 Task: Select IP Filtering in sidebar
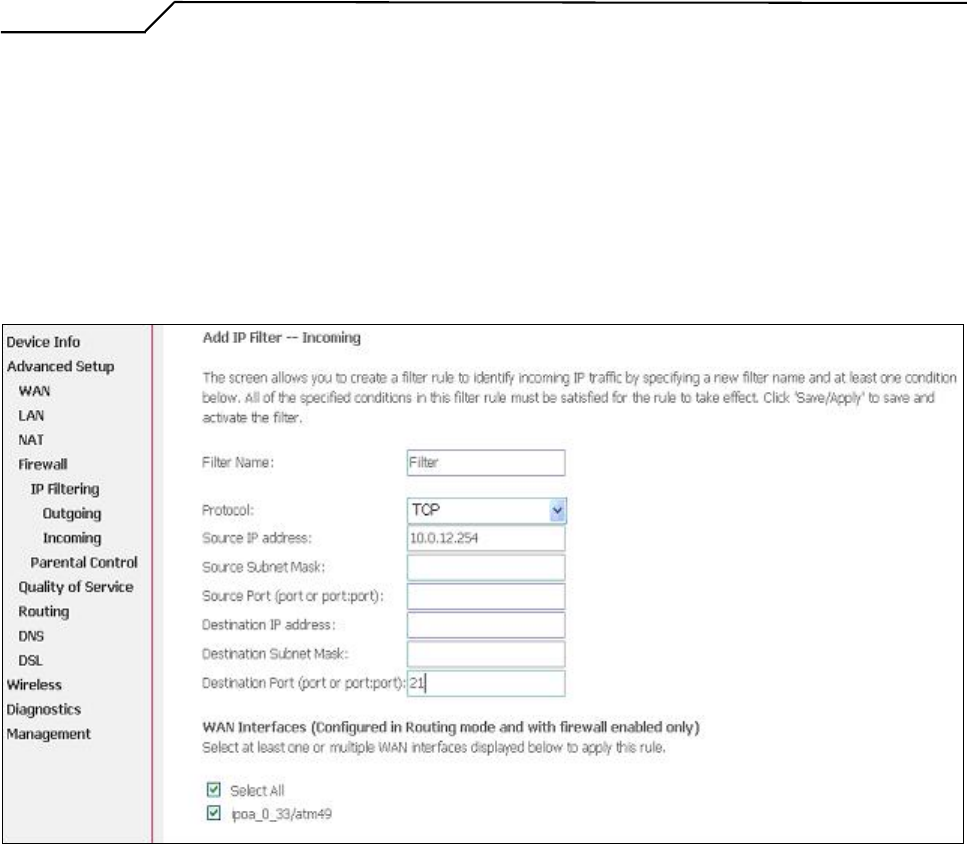[x=65, y=489]
